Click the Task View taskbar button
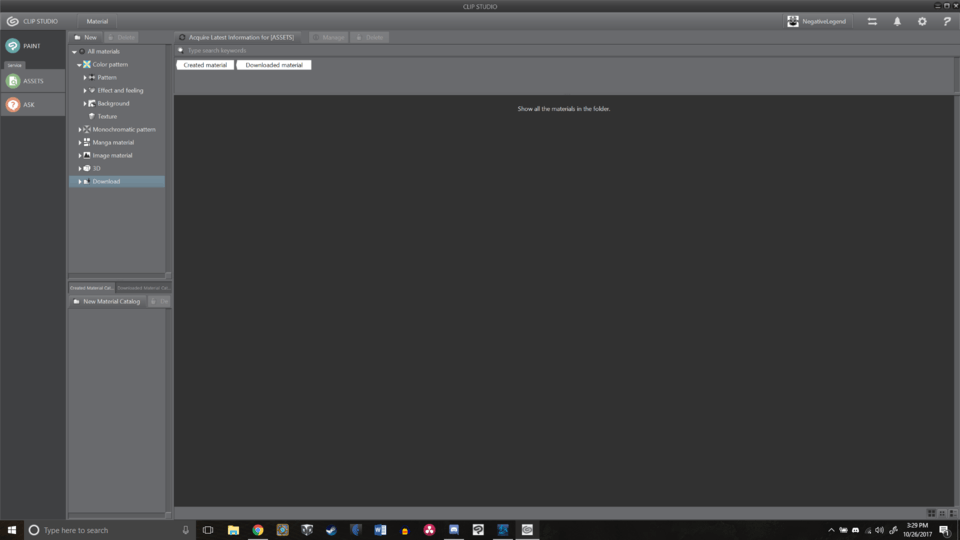The image size is (960, 540). 208,530
